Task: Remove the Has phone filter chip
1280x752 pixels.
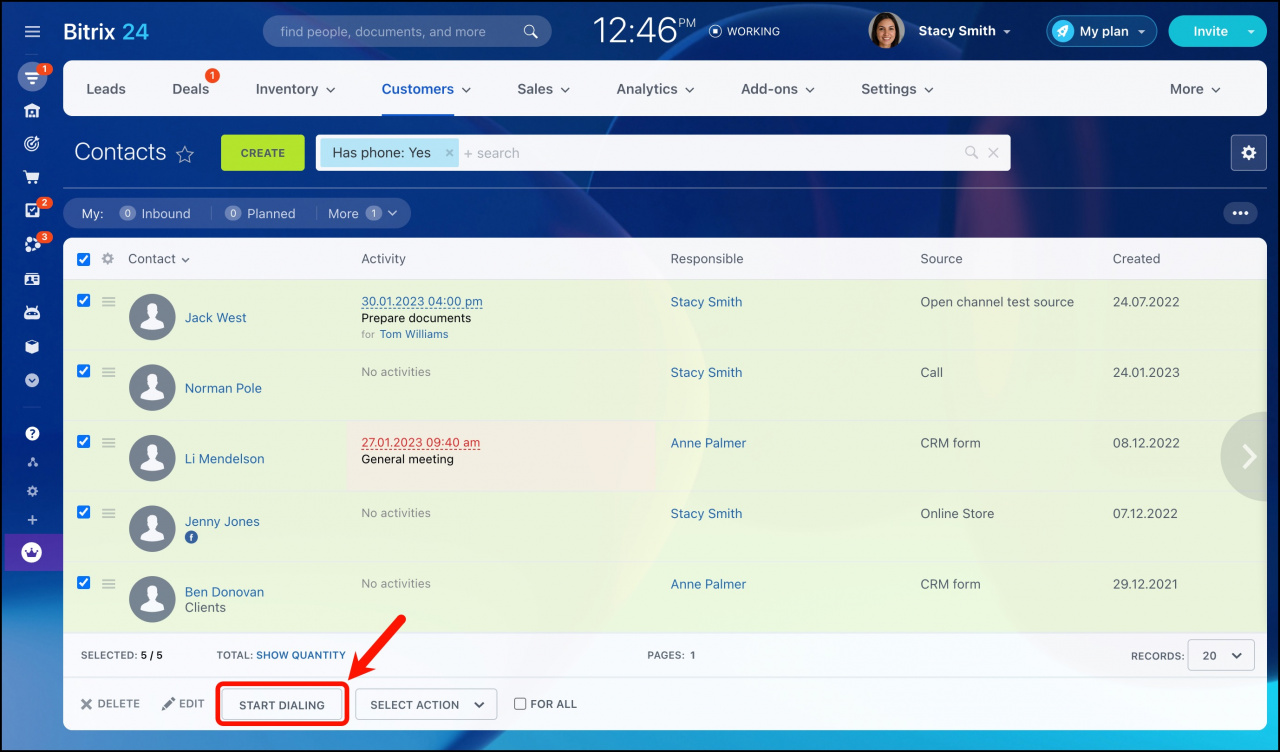Action: (449, 153)
